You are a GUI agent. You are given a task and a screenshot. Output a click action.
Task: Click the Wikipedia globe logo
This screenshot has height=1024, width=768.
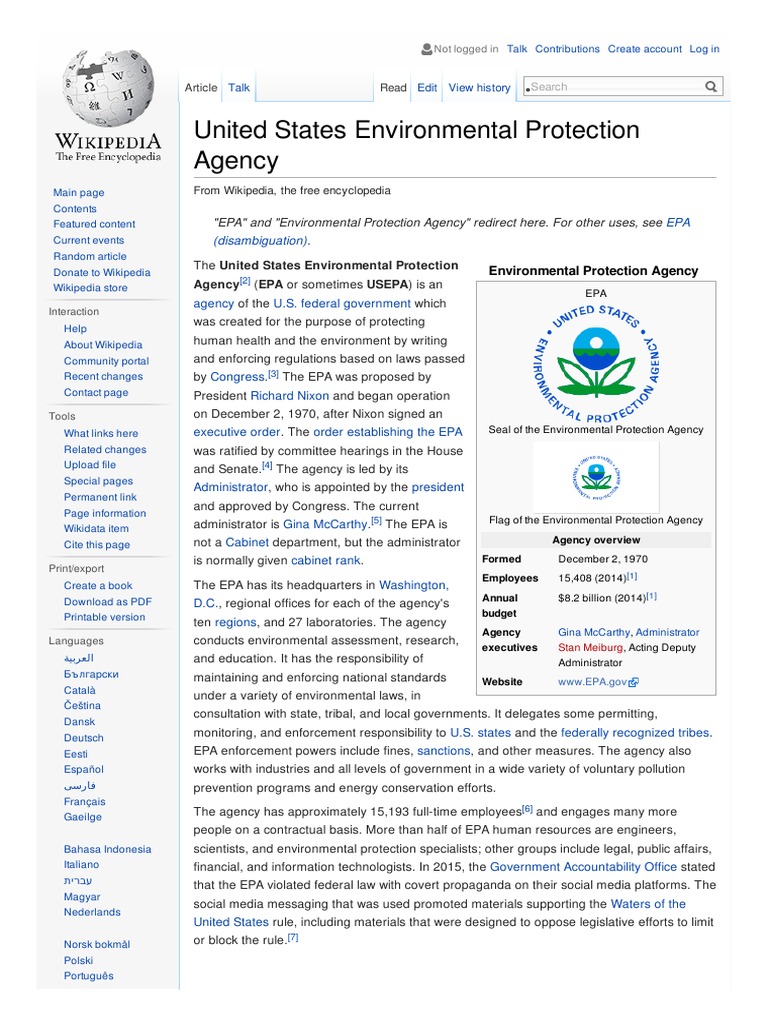coord(108,88)
